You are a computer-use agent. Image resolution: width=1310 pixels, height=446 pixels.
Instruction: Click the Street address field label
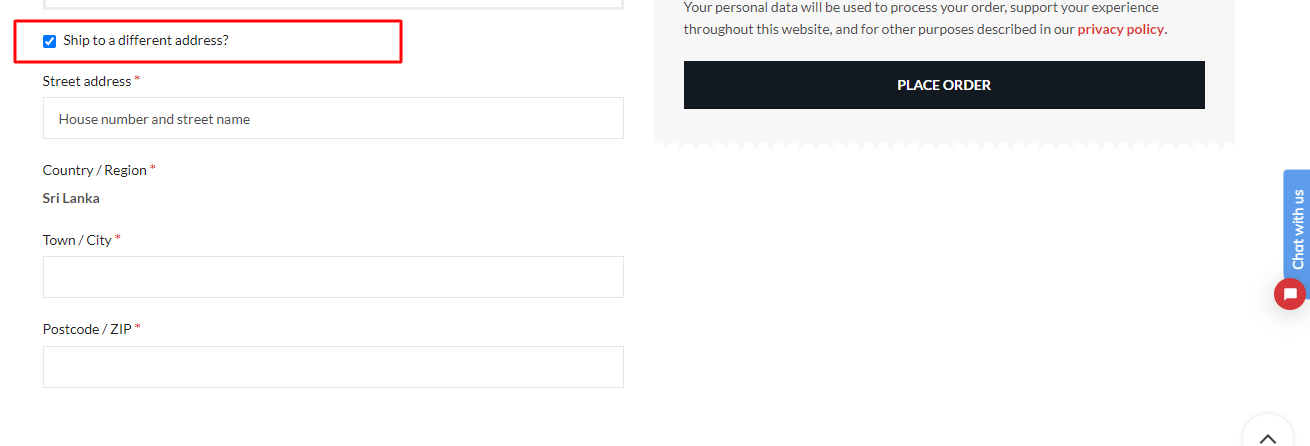[x=87, y=81]
